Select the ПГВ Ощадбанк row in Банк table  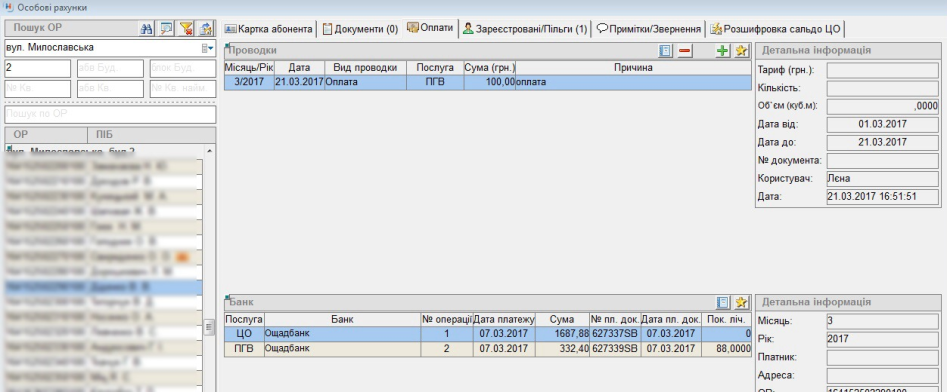click(x=487, y=349)
